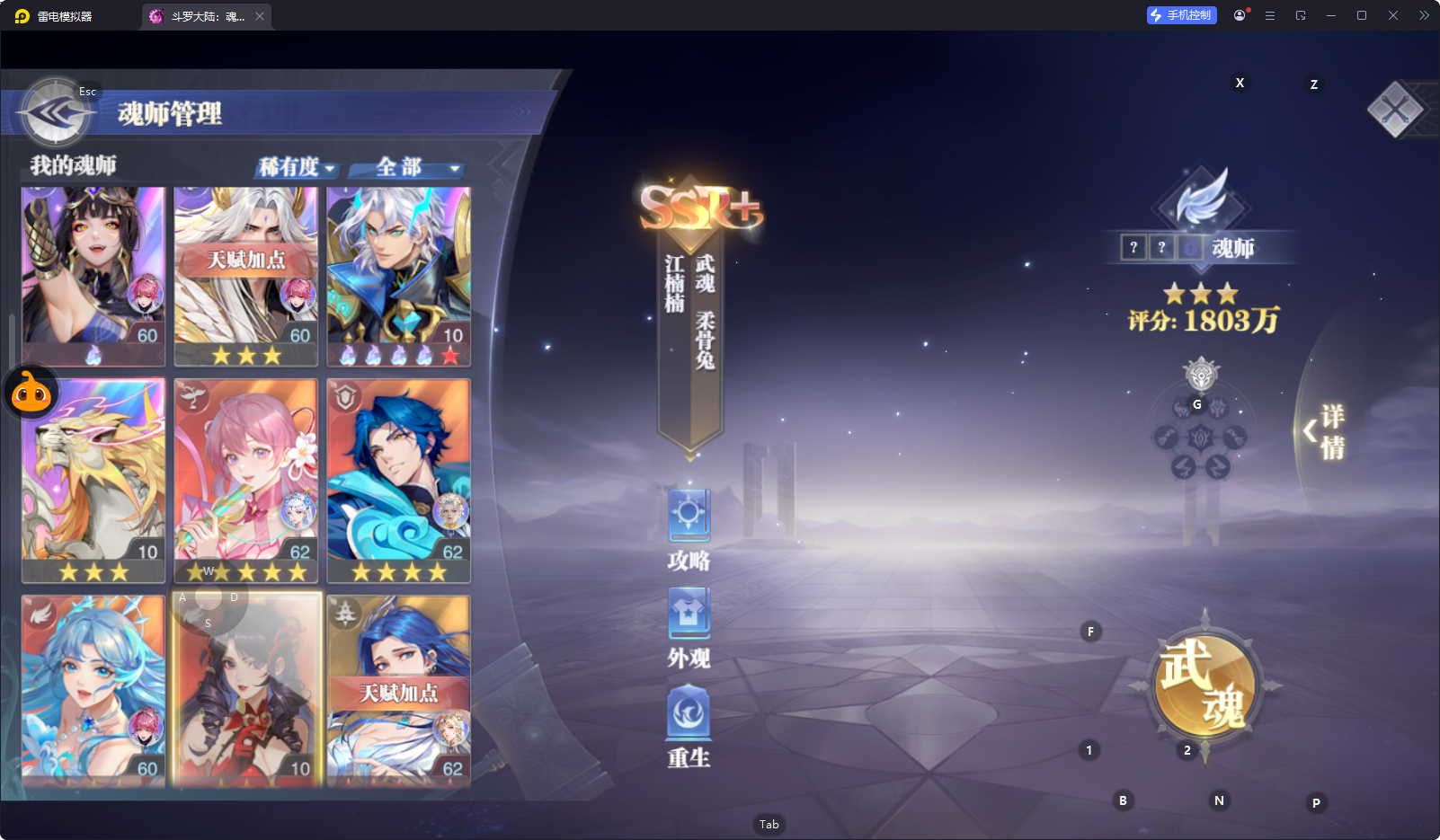Image resolution: width=1440 pixels, height=840 pixels.
Task: Select the dark-haired woman card level 60
Action: click(93, 276)
